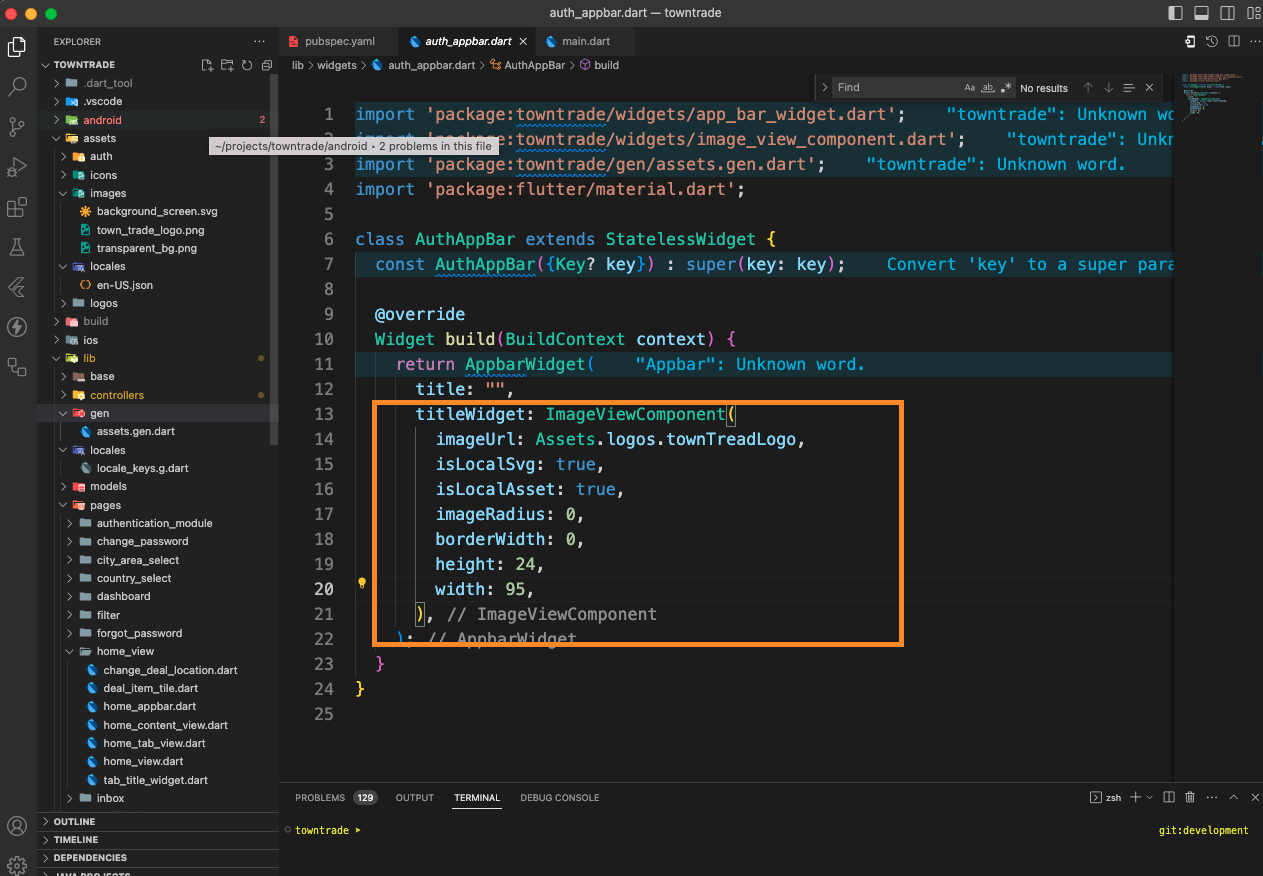Kill terminal with trash icon
The width and height of the screenshot is (1263, 876).
(x=1190, y=797)
